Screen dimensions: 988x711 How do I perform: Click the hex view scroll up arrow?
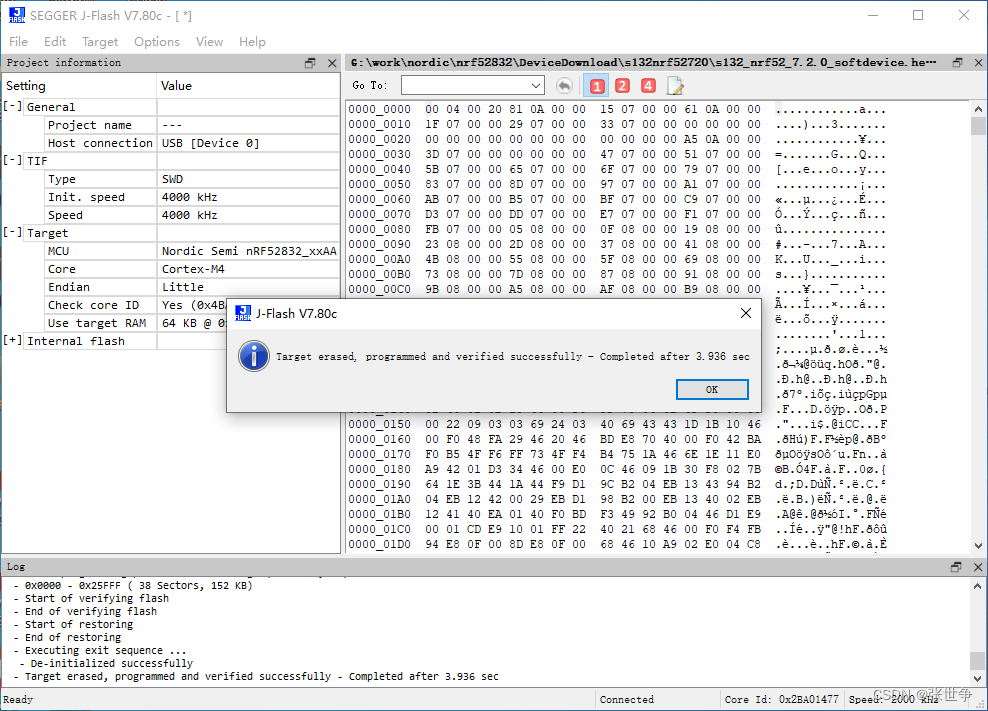coord(978,109)
